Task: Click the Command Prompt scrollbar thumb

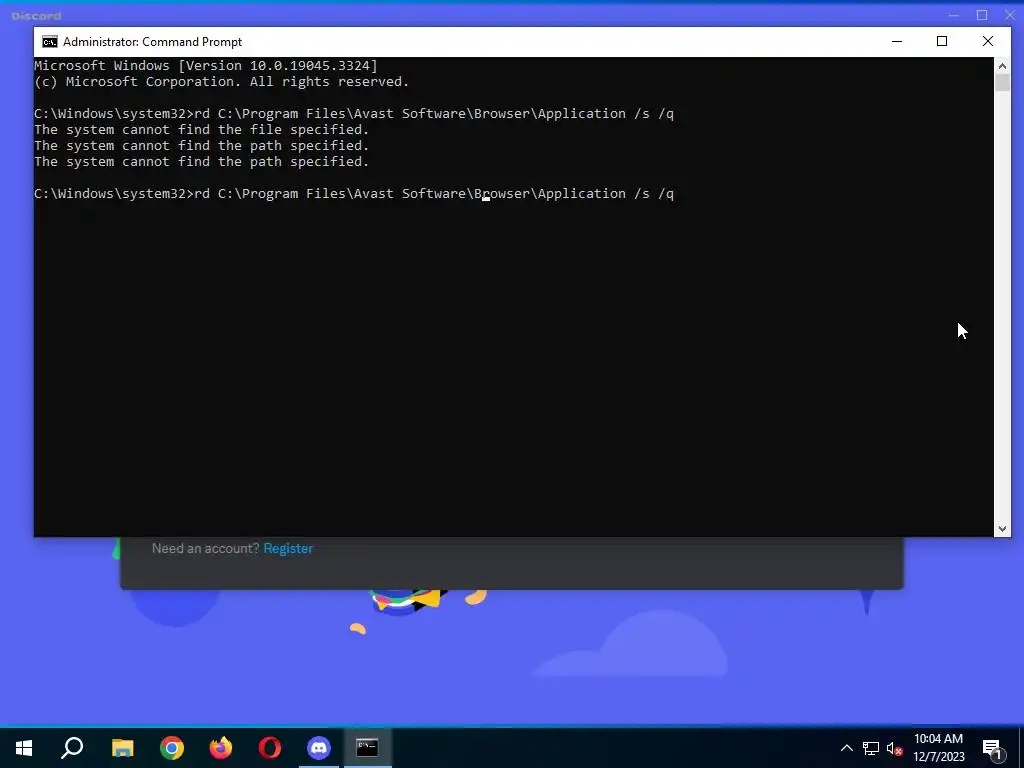Action: (1002, 83)
